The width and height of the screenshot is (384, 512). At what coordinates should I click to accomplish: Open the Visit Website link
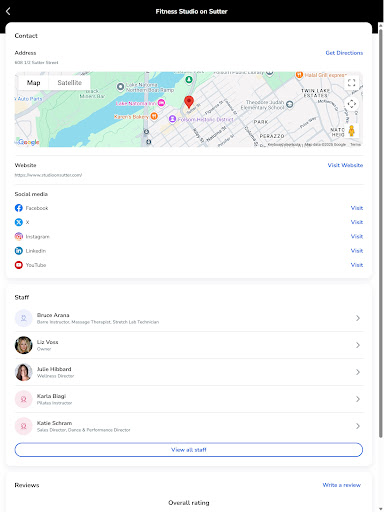345,165
